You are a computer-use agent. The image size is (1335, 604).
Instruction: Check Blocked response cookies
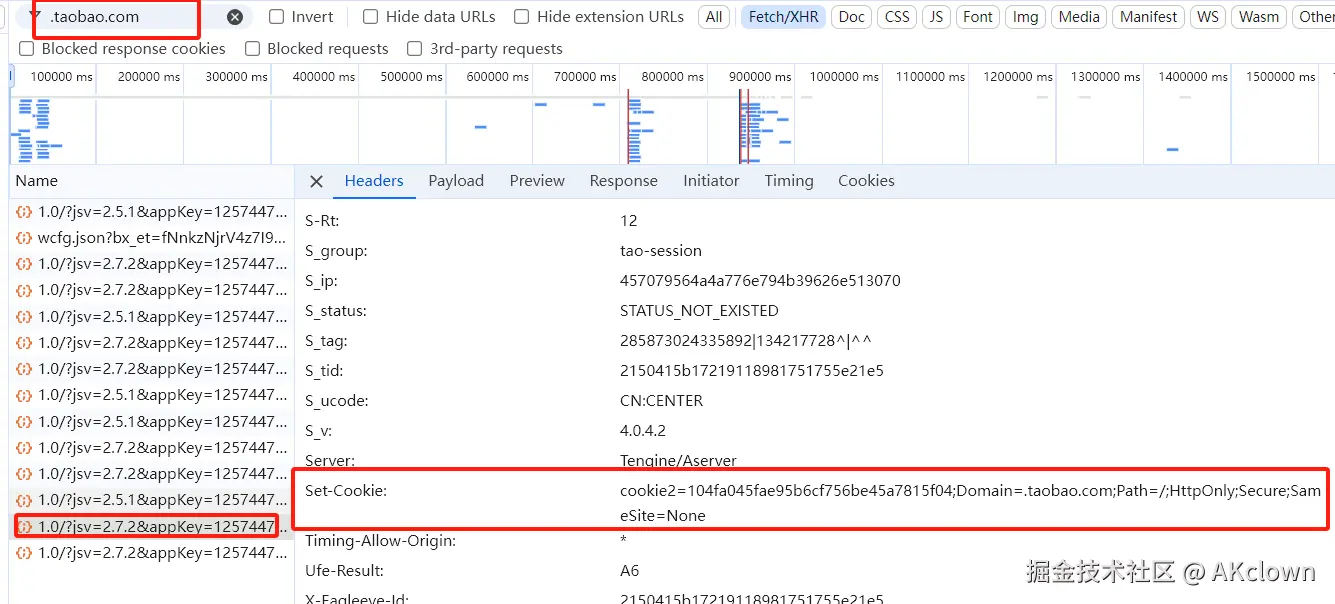tap(26, 49)
